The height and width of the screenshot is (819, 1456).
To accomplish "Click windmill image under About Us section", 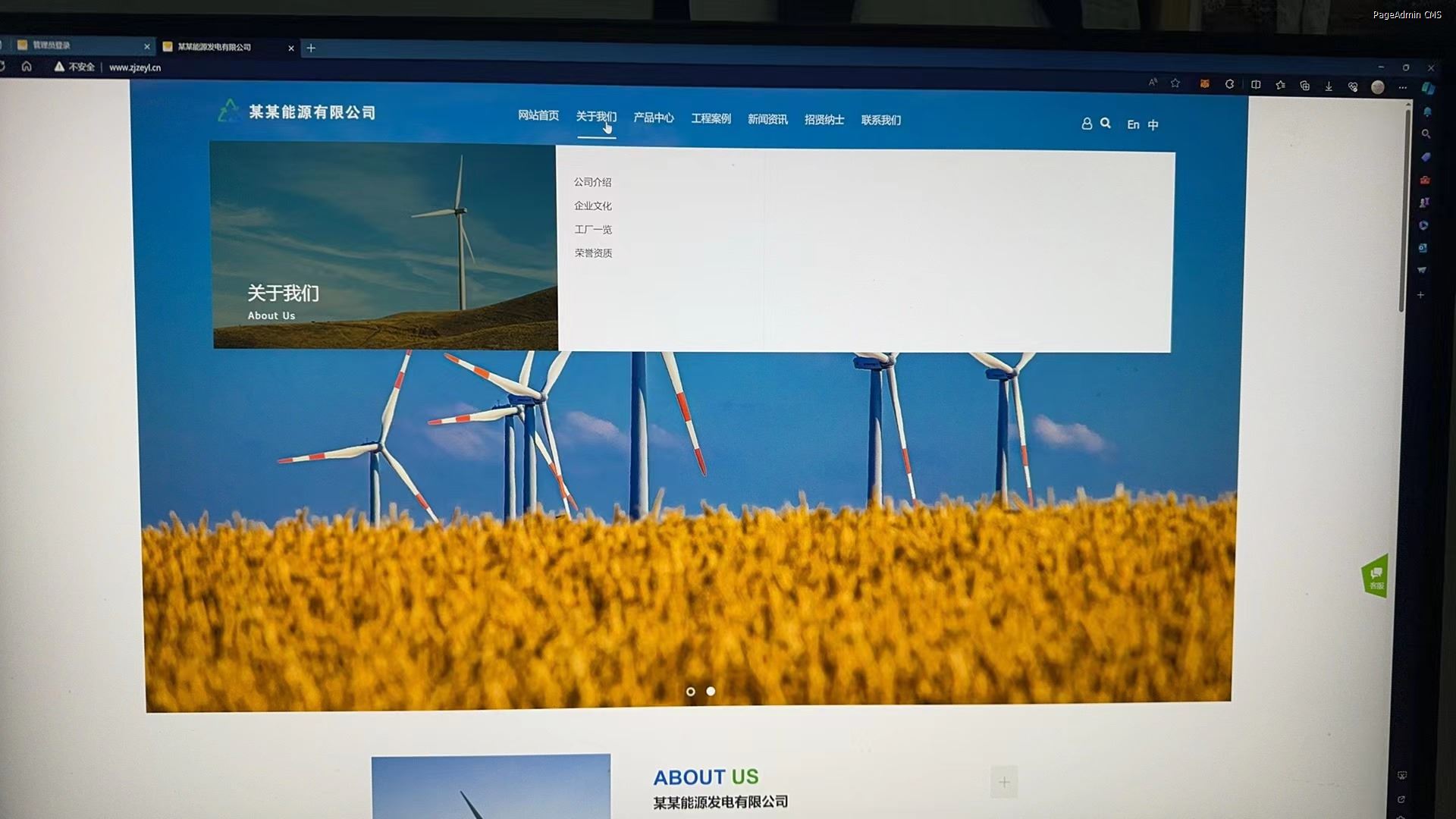I will [491, 786].
